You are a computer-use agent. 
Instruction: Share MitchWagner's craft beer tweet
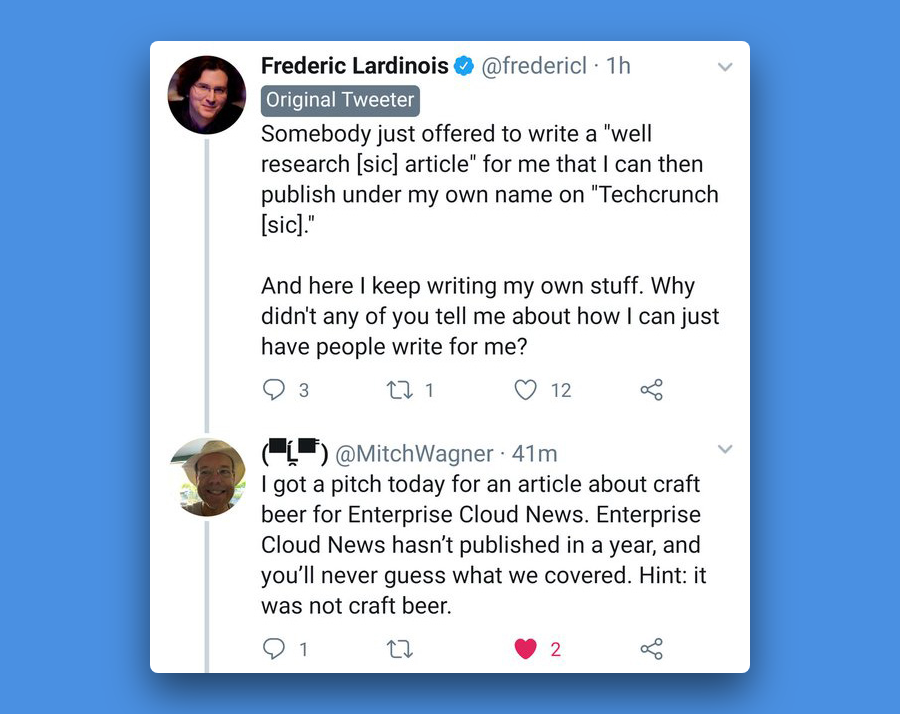tap(651, 649)
